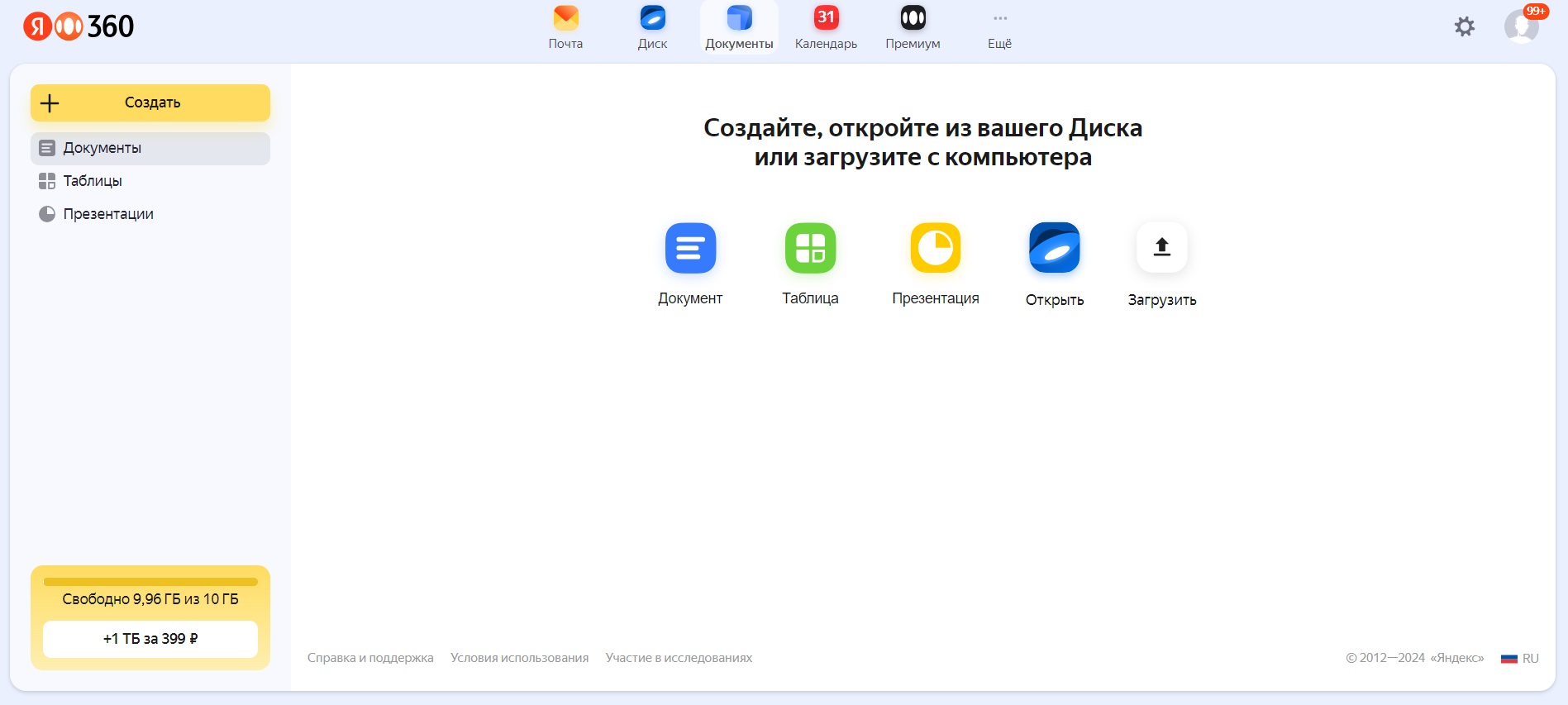Open Условия использования link
Image resolution: width=1568 pixels, height=705 pixels.
(x=519, y=658)
